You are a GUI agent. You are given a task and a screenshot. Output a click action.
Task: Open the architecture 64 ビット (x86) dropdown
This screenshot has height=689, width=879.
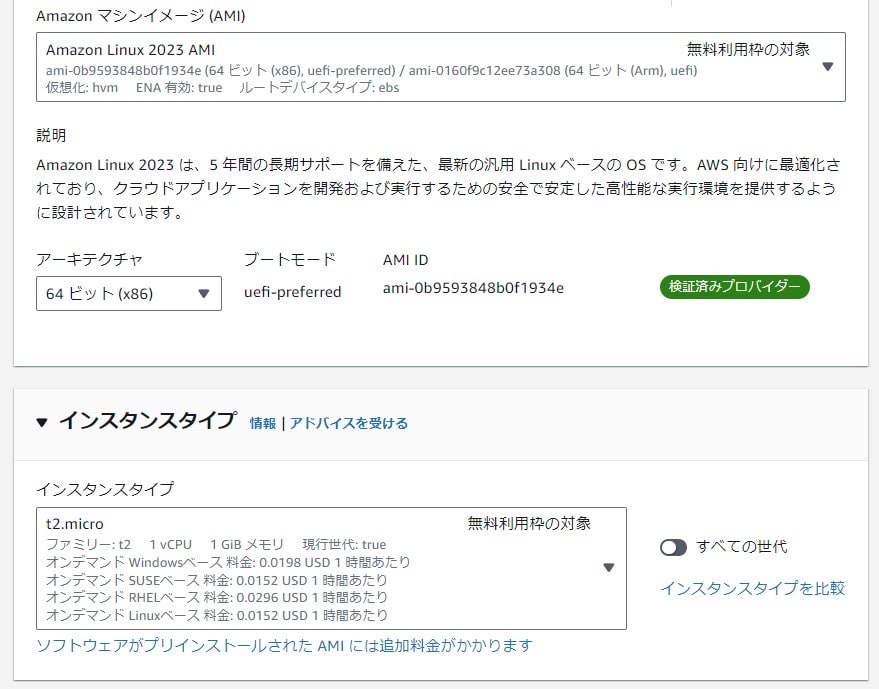coord(129,293)
